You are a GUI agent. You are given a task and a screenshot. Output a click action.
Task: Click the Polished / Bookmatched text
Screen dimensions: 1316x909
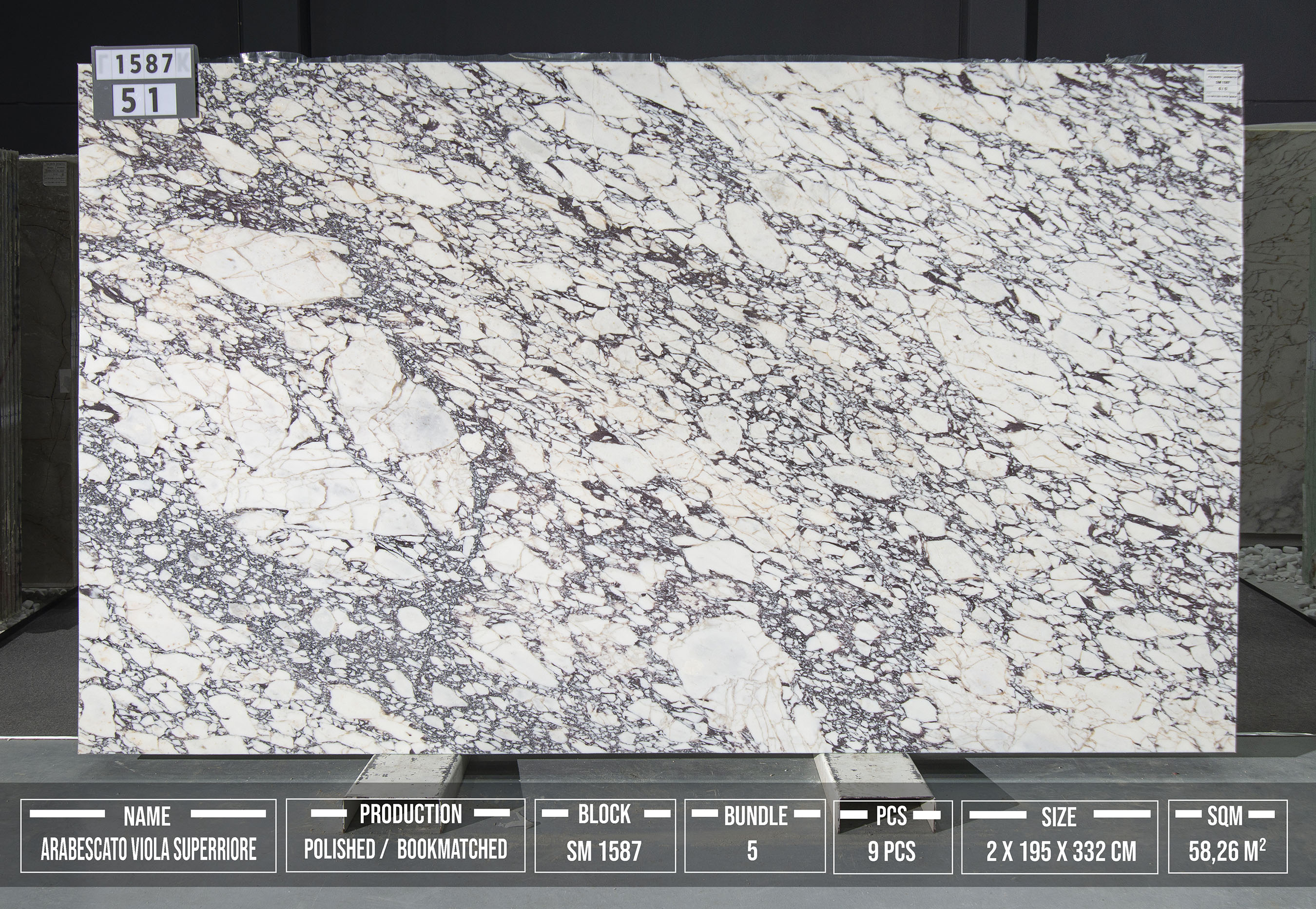click(x=405, y=849)
